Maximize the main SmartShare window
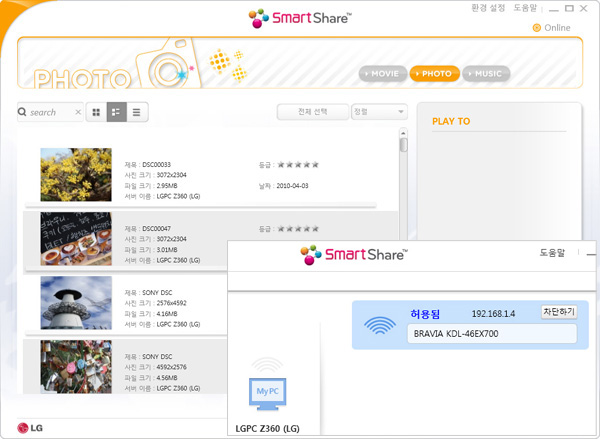 click(569, 8)
